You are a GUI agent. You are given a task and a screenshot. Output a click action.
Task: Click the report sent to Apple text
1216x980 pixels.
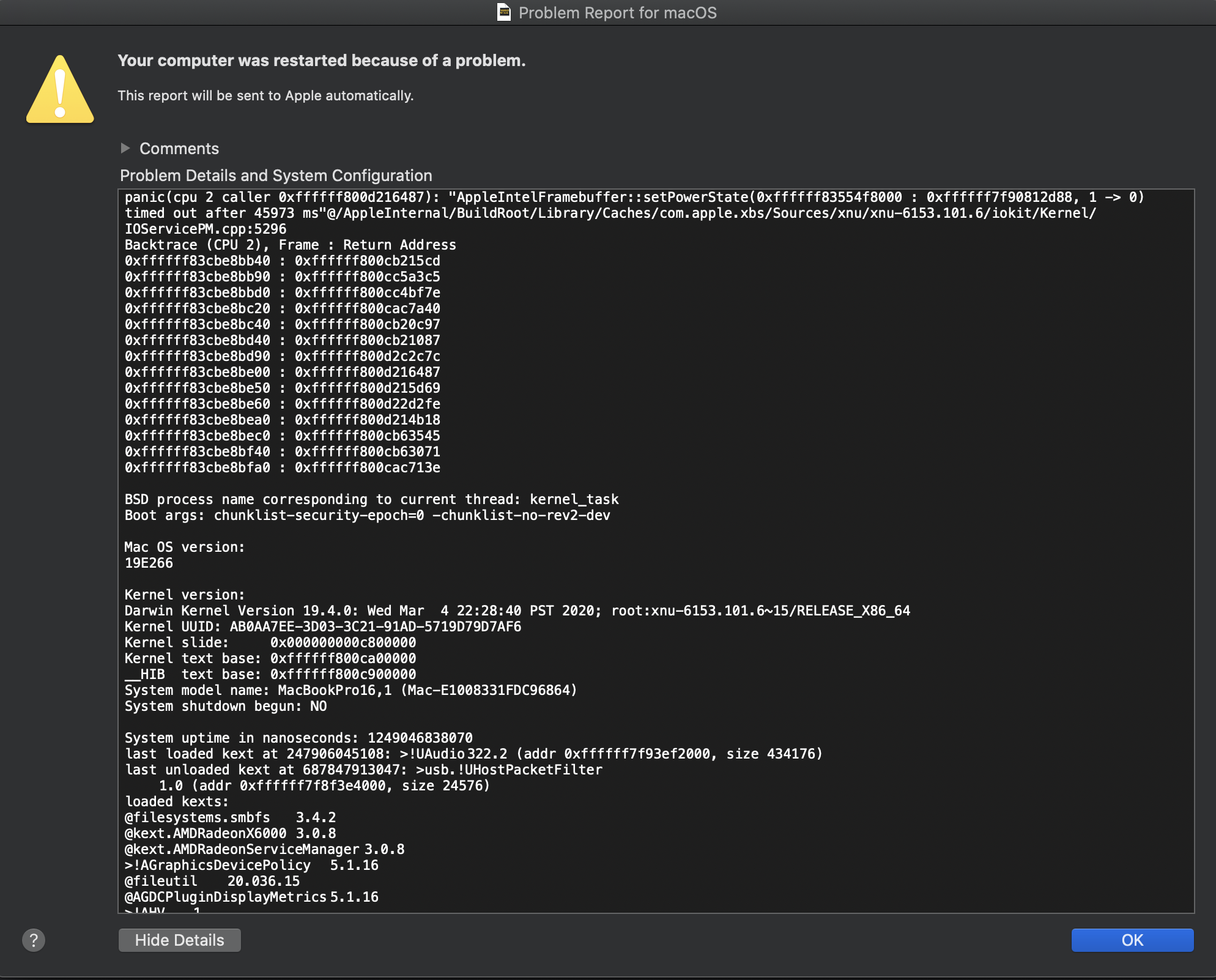(x=265, y=95)
